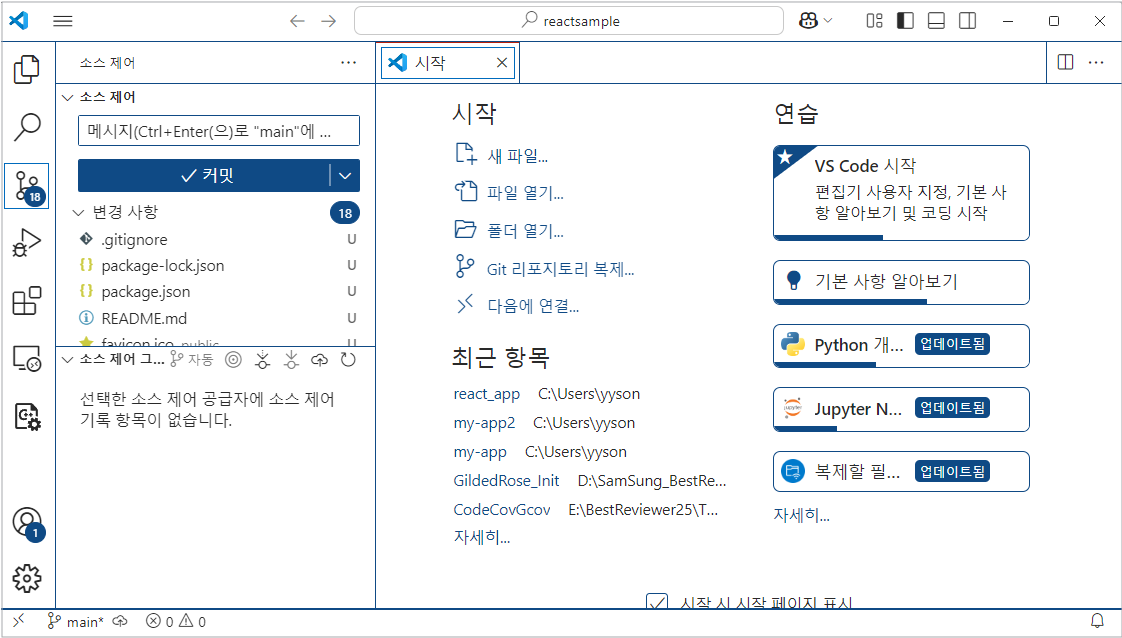Open recent project GildedRose_Init
This screenshot has height=638, width=1122.
(x=507, y=481)
